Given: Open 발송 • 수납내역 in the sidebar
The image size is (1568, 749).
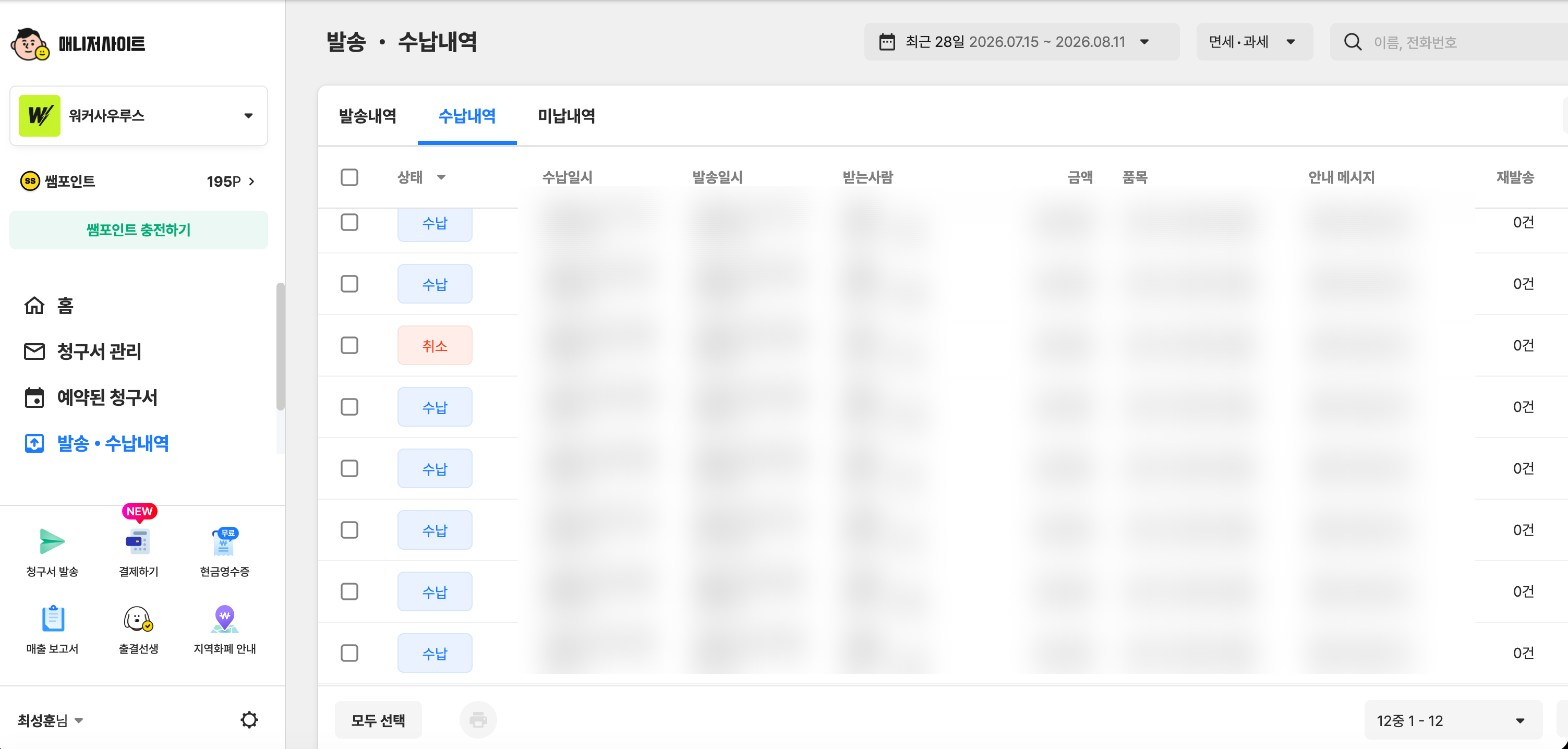Looking at the screenshot, I should pyautogui.click(x=97, y=444).
